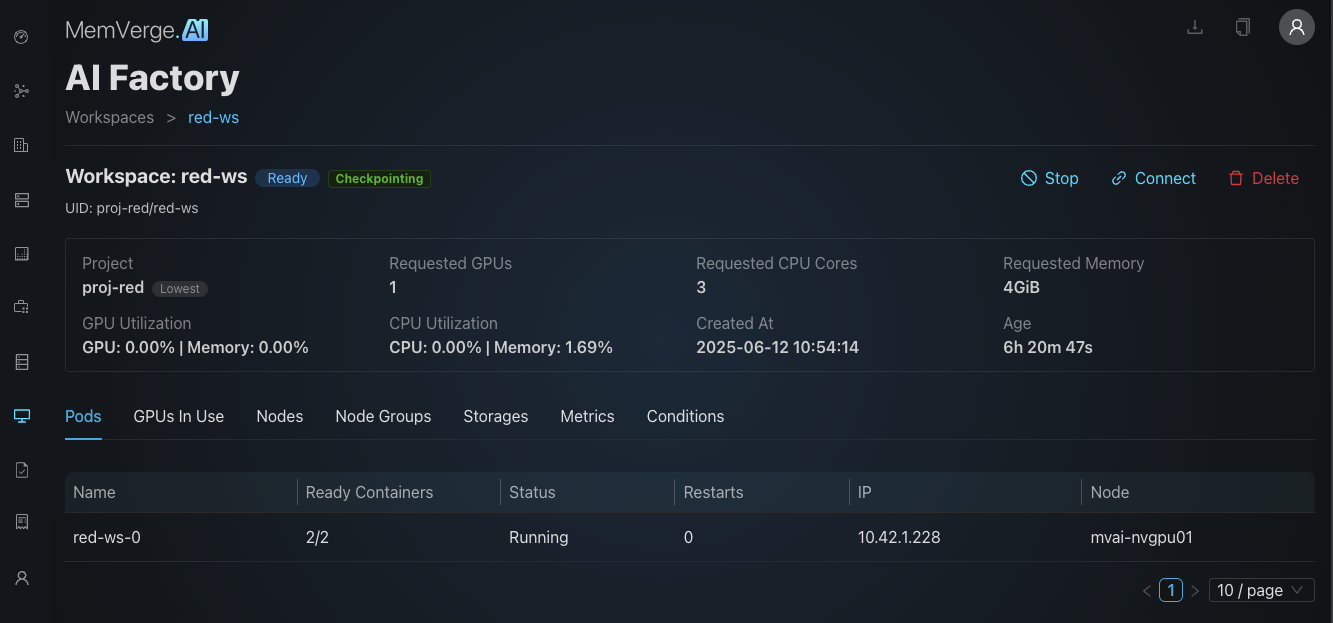1333x623 pixels.
Task: Switch to the GPUs In Use tab
Action: point(178,416)
